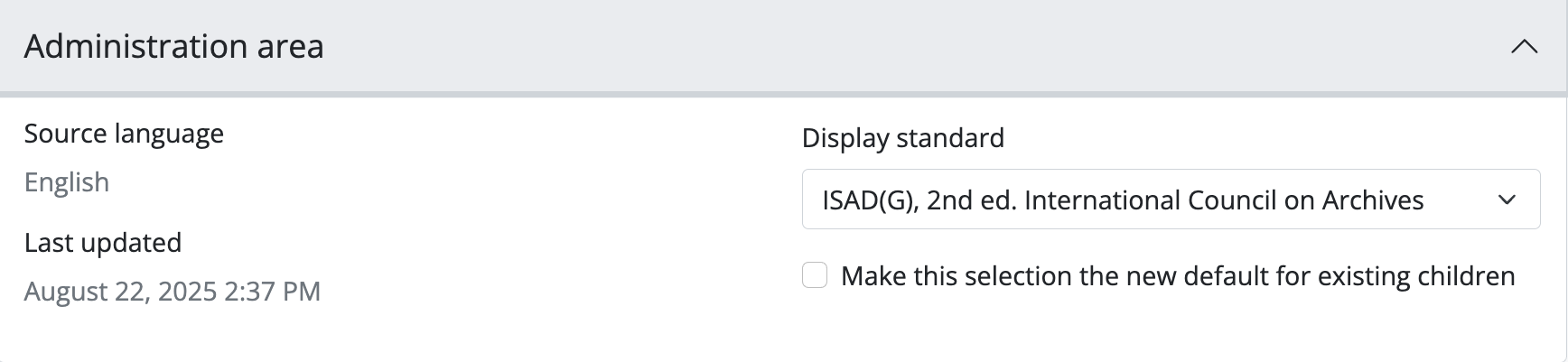Click the Last updated label
Viewport: 1568px width, 362px height.
(x=103, y=243)
